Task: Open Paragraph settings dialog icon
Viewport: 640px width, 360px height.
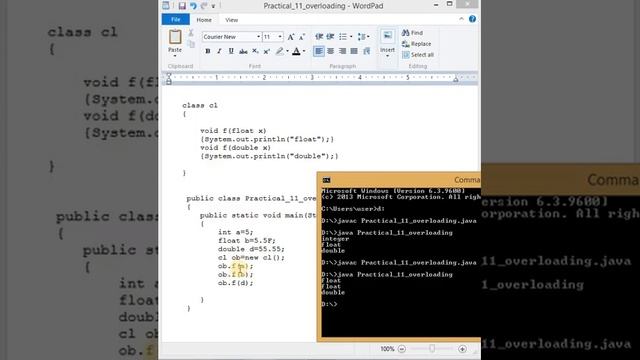Action: 367,51
